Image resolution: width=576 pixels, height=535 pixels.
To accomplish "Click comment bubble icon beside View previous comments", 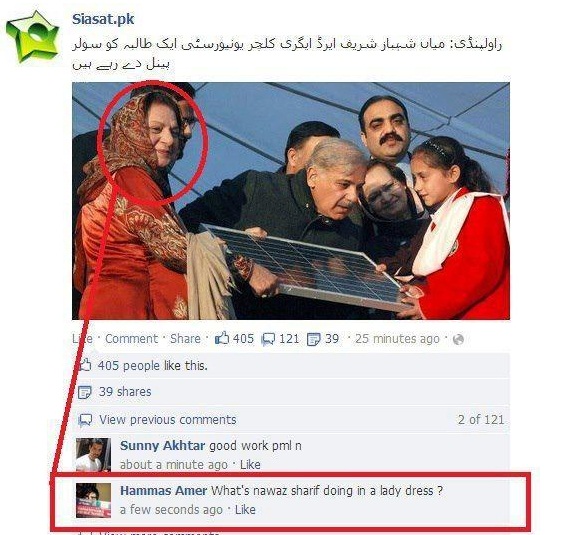I will point(85,420).
